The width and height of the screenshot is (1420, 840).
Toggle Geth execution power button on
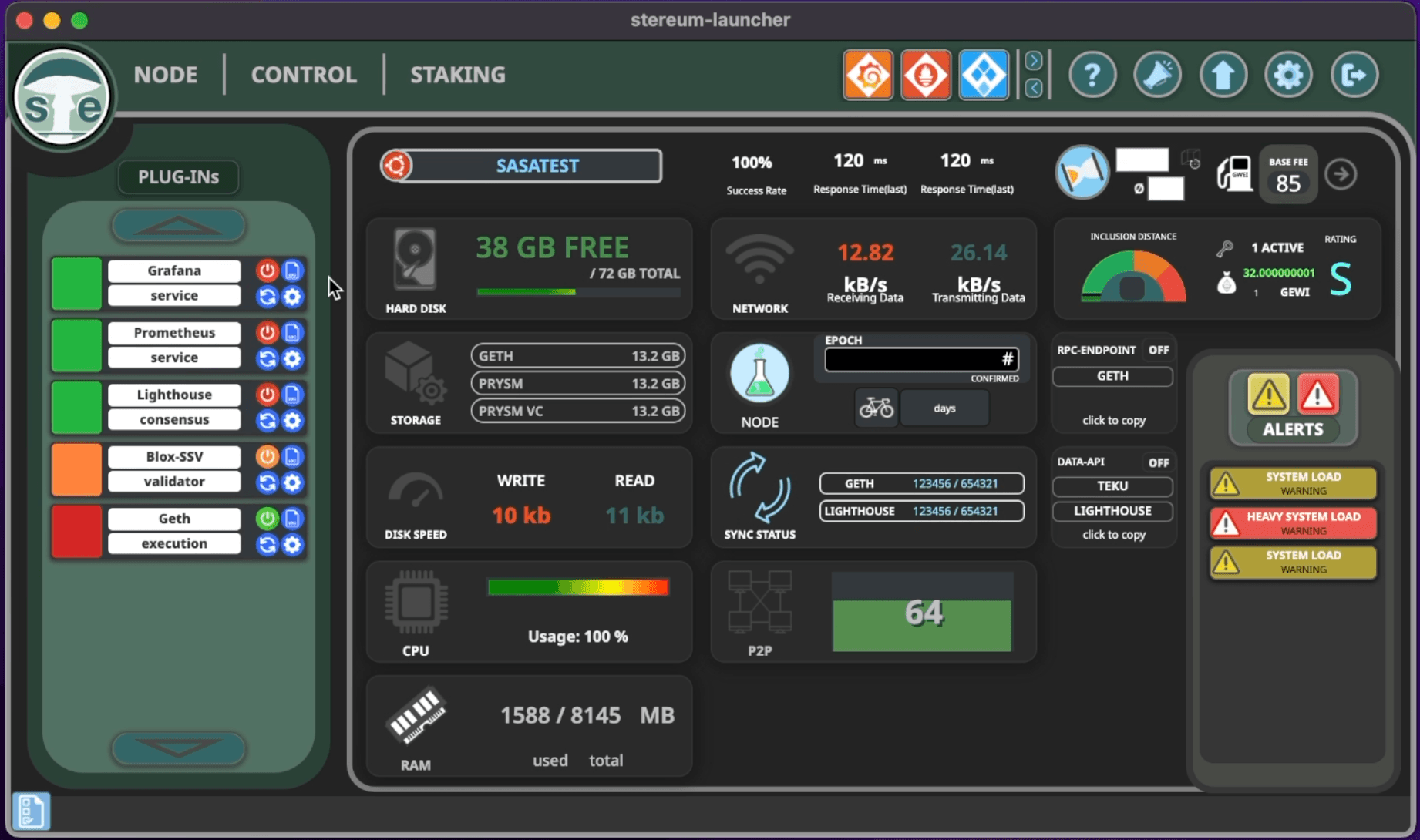tap(267, 519)
